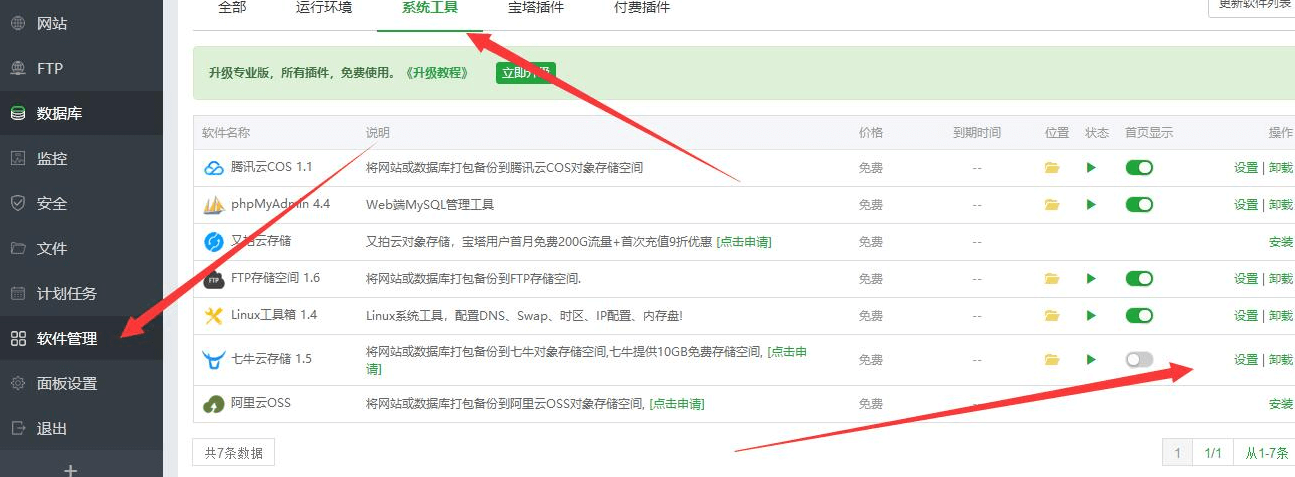Click 安装 for 阿里云OSS
The width and height of the screenshot is (1295, 477).
pos(1281,404)
